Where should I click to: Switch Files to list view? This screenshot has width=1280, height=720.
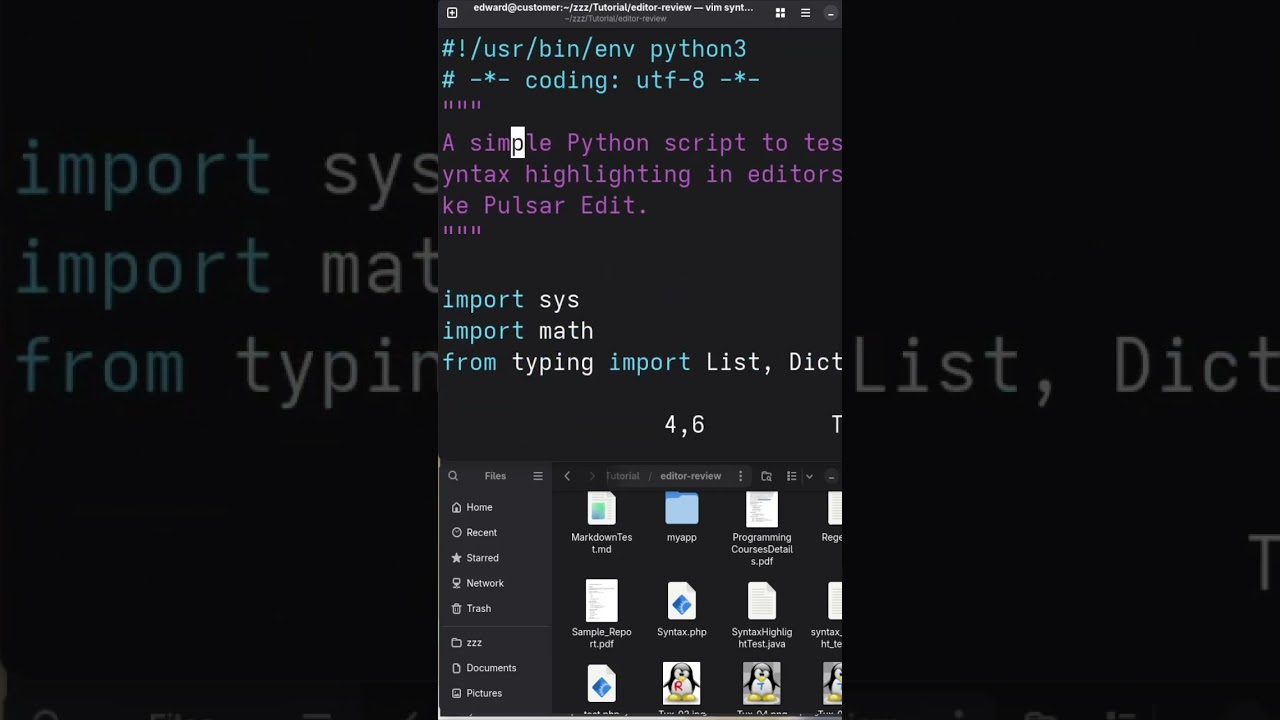(x=791, y=476)
